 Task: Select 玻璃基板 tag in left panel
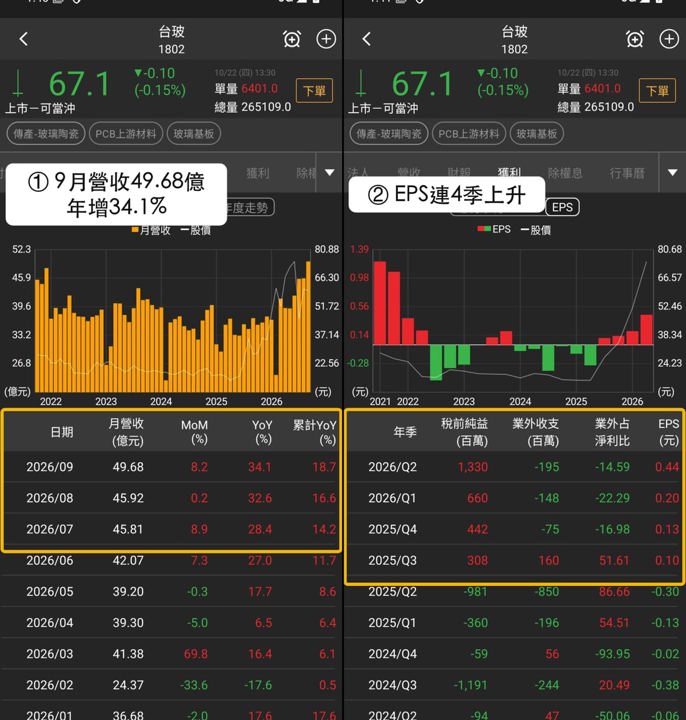click(194, 134)
